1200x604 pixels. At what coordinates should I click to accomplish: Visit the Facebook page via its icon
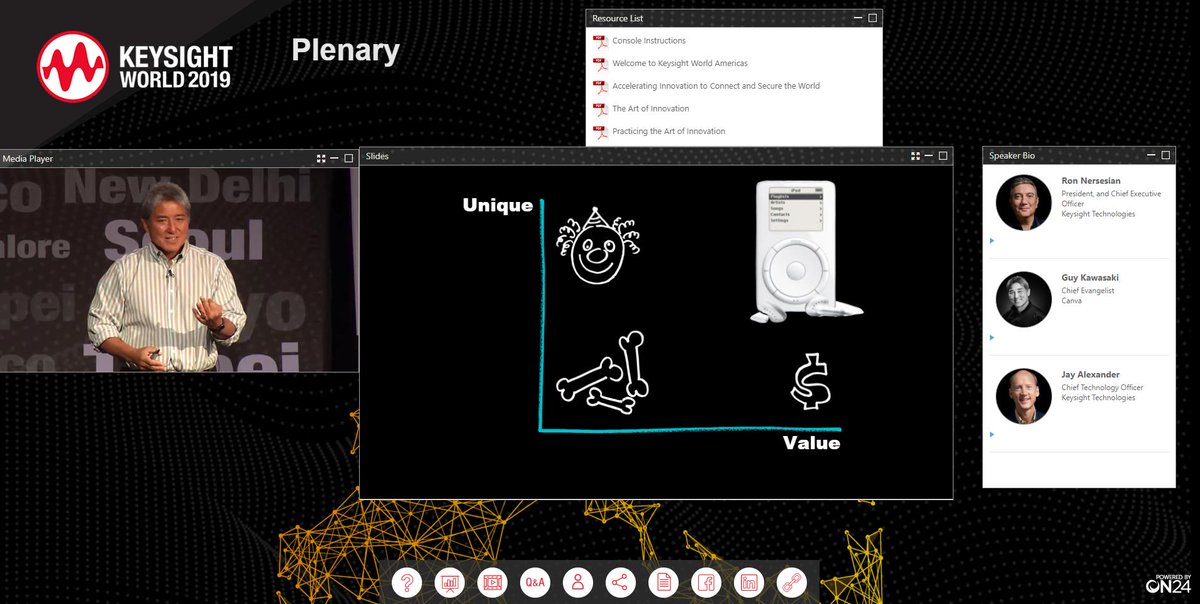coord(706,582)
